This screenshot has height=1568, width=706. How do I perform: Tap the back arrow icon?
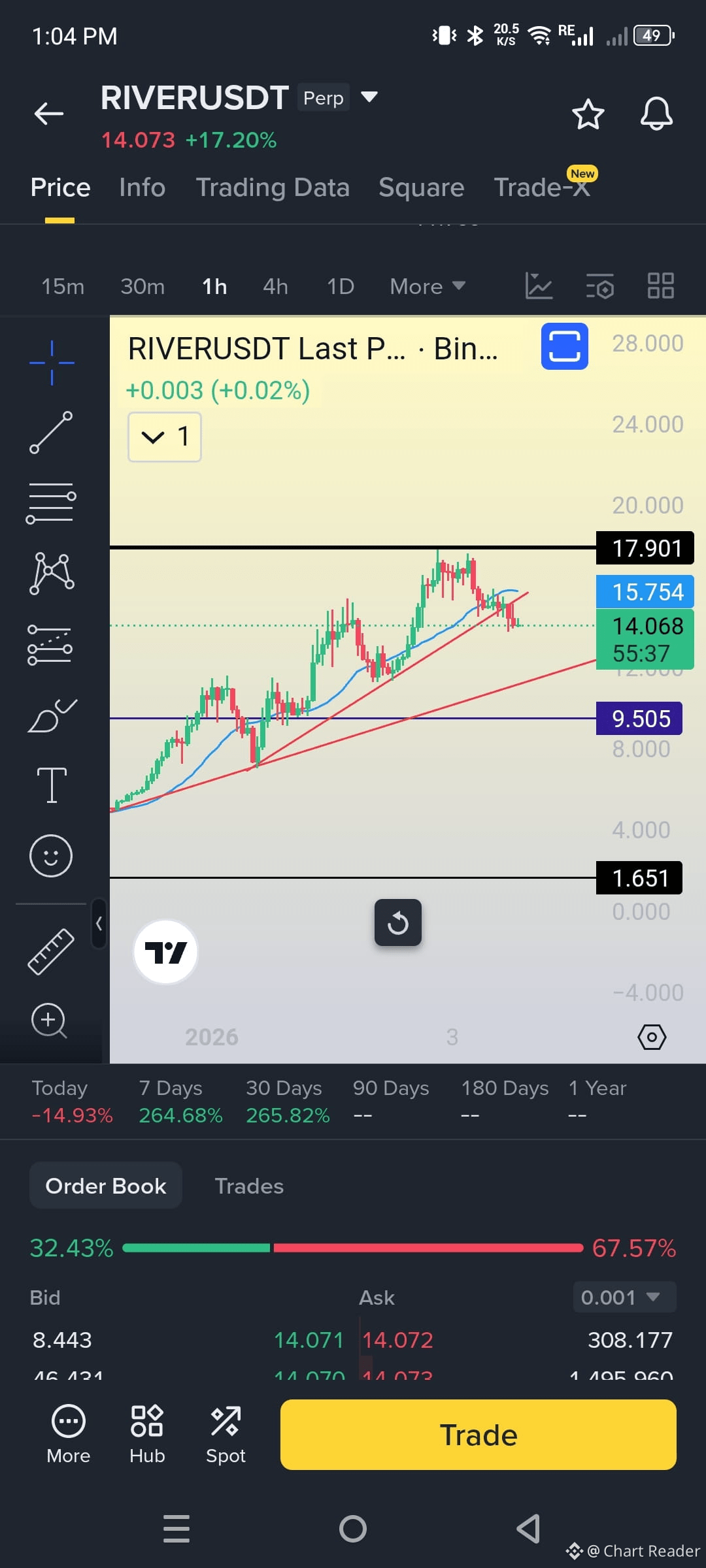[49, 114]
